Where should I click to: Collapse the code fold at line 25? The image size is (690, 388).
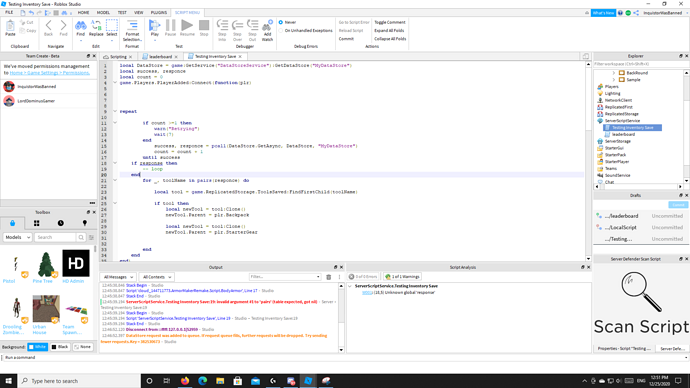point(115,203)
